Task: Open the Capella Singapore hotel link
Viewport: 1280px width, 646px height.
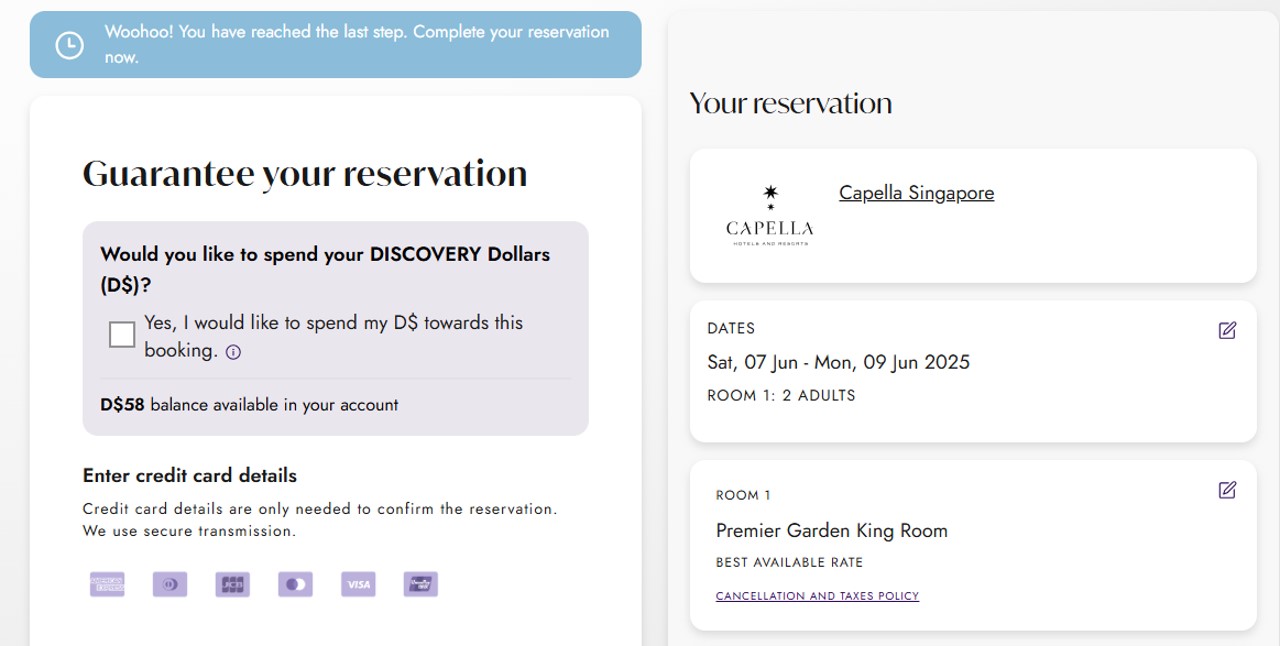Action: 917,193
